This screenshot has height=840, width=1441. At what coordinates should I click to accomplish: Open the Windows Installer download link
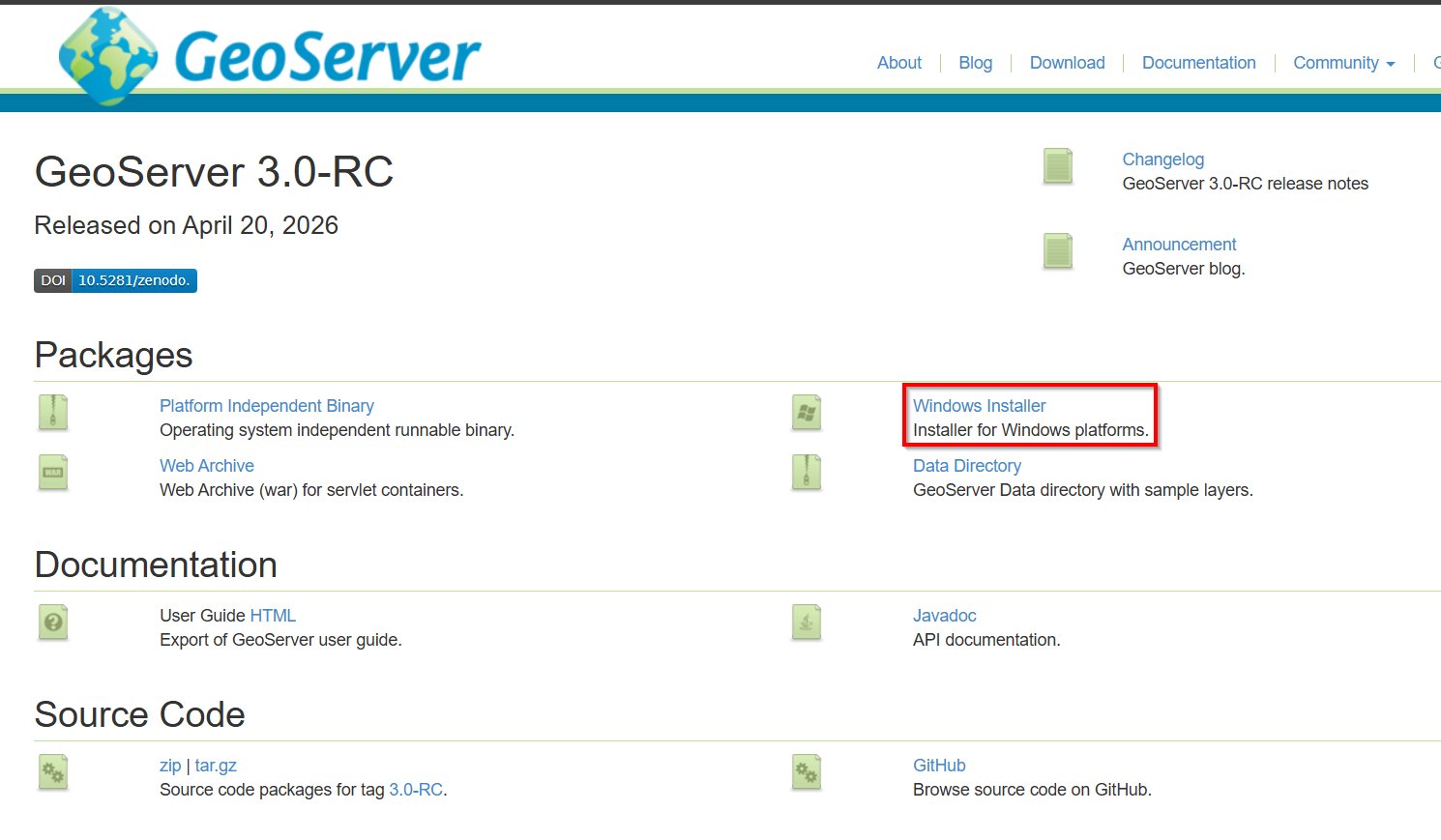979,406
